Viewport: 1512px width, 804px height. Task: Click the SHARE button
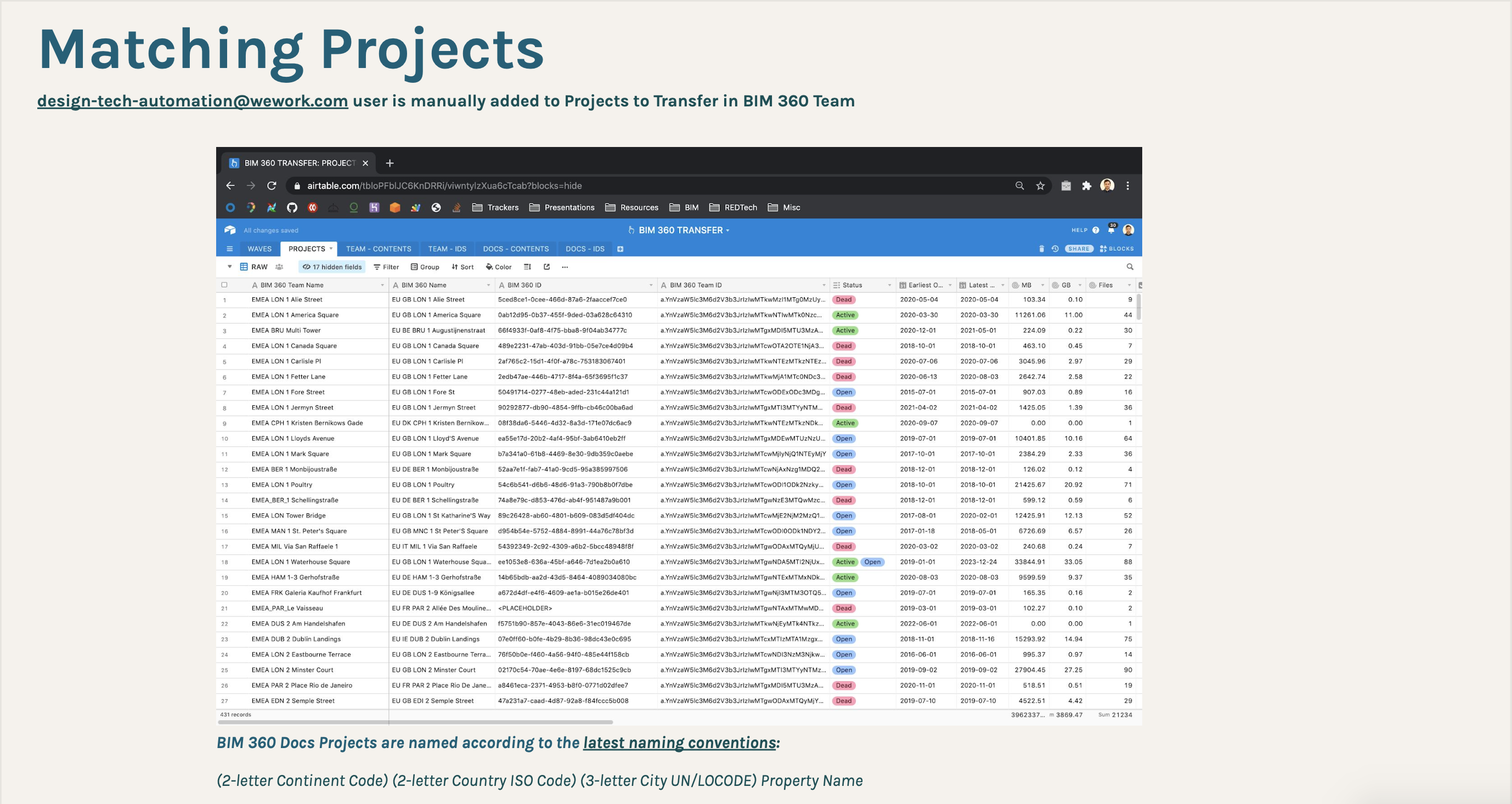(1079, 249)
